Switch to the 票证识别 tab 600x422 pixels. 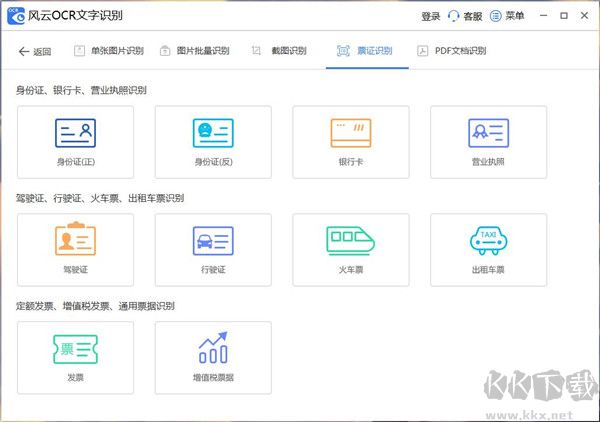(365, 51)
